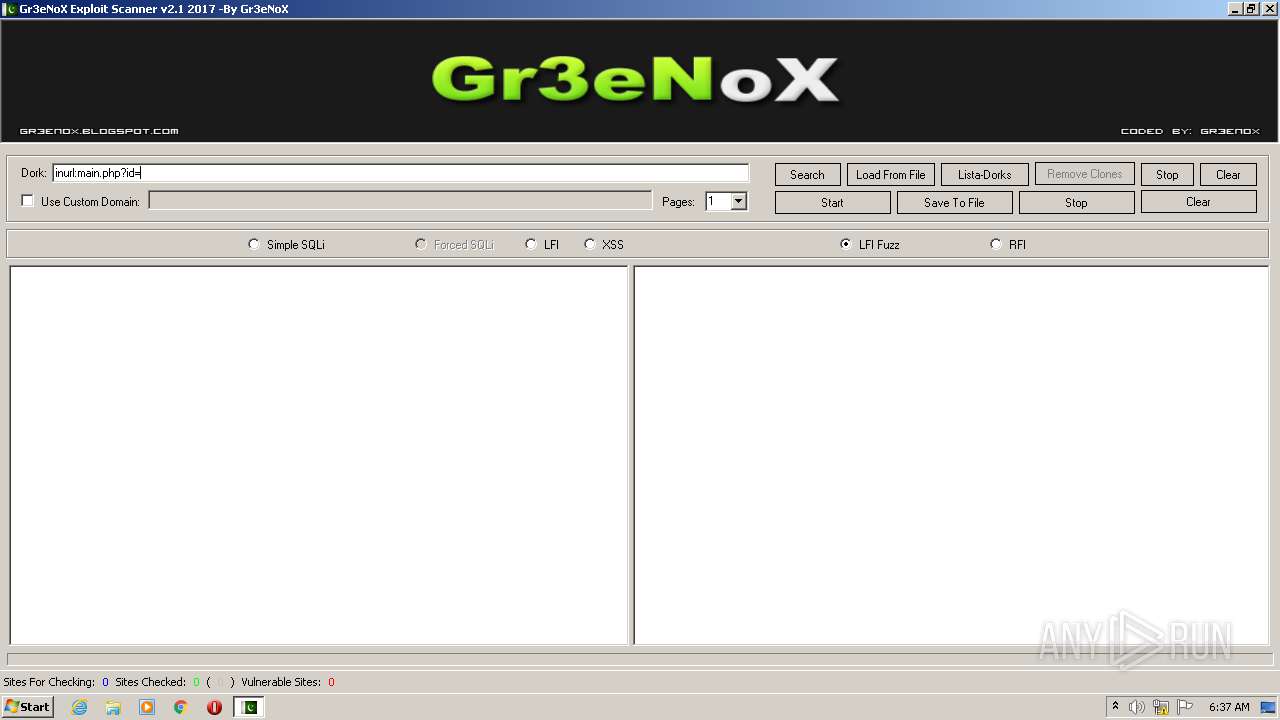Click the Start scan button
Image resolution: width=1280 pixels, height=720 pixels.
(x=832, y=202)
